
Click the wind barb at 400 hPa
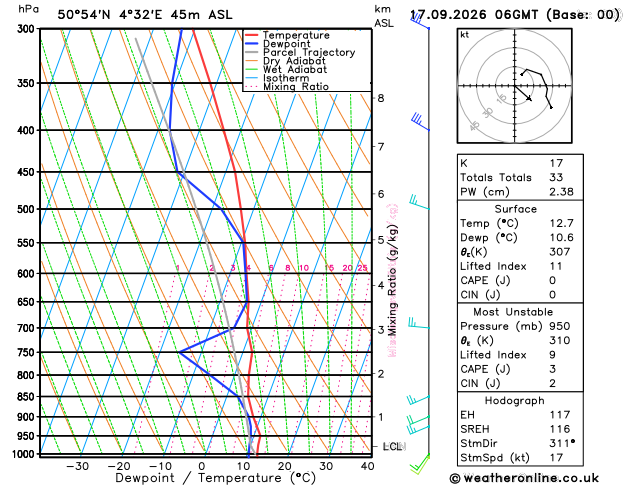click(x=420, y=122)
